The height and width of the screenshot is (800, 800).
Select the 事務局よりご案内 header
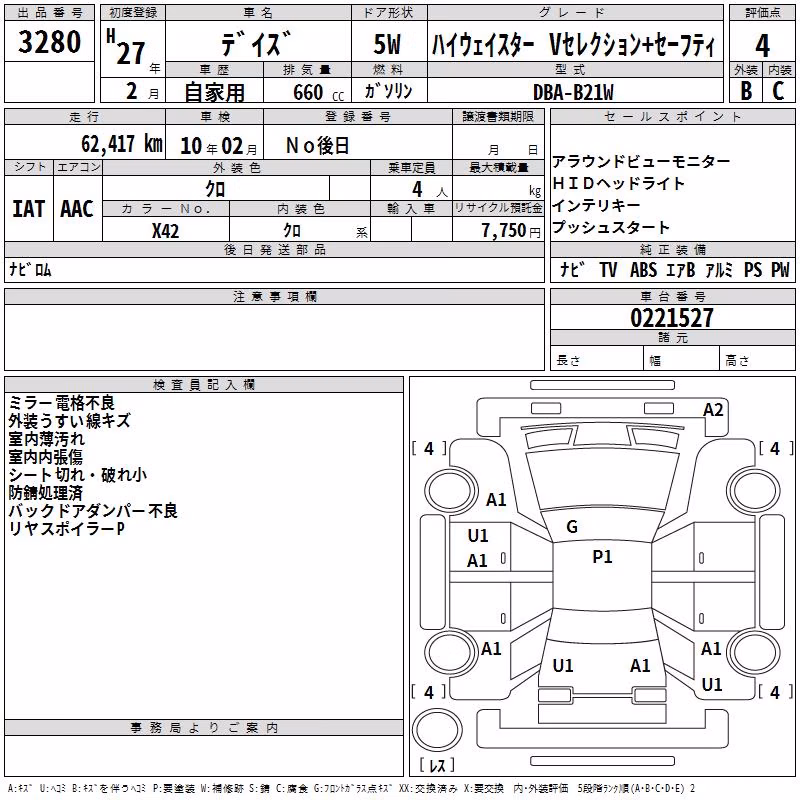[204, 728]
